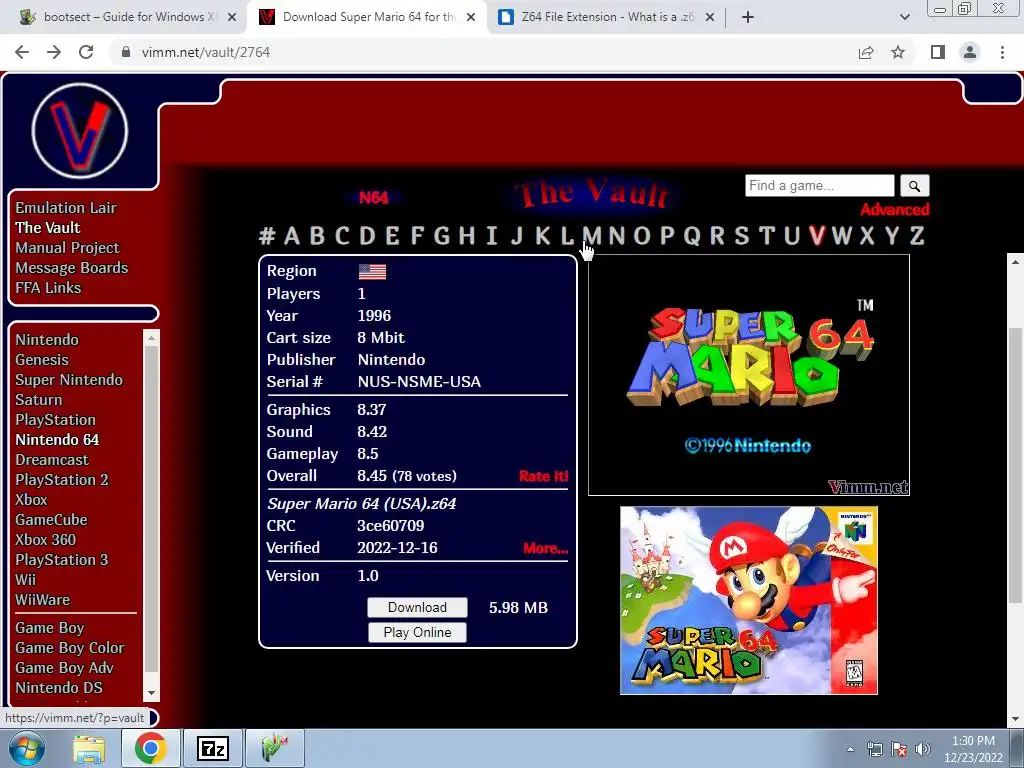Close the Z64 File Extension tab

(x=710, y=17)
